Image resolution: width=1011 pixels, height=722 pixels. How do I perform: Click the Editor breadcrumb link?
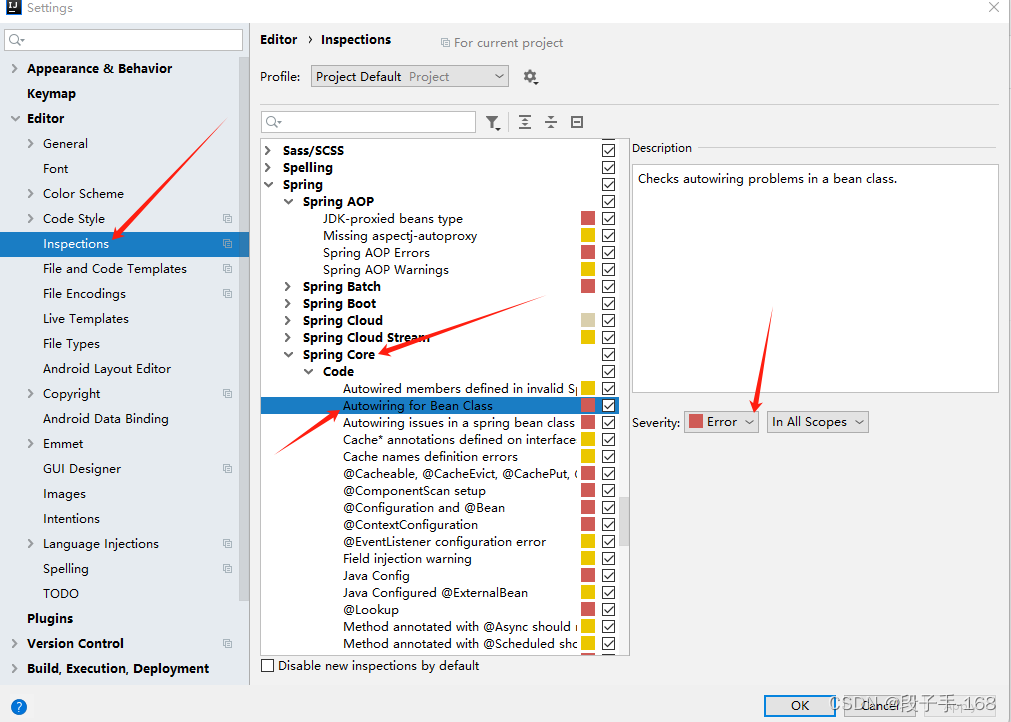[x=279, y=39]
